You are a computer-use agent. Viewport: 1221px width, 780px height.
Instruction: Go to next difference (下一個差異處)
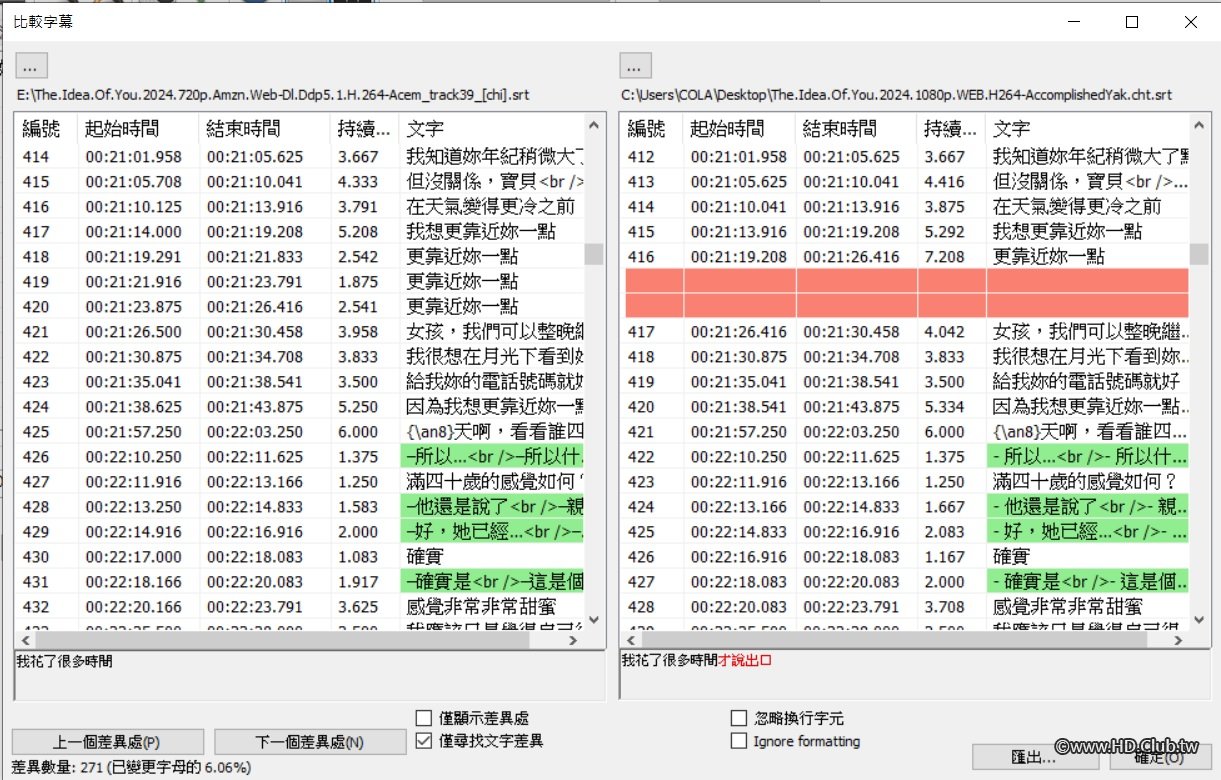click(310, 742)
